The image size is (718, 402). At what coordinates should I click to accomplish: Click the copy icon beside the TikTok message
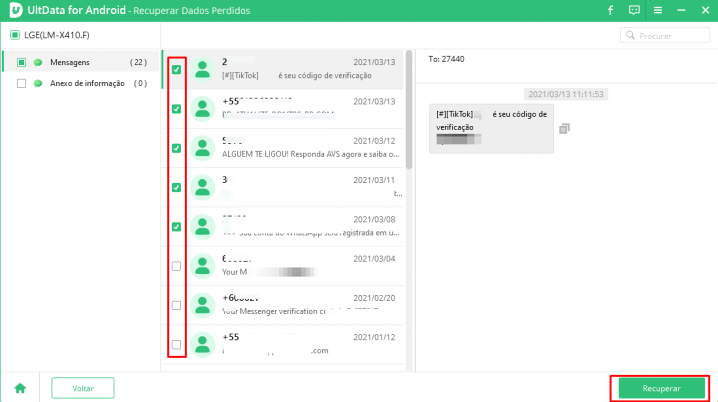[565, 129]
